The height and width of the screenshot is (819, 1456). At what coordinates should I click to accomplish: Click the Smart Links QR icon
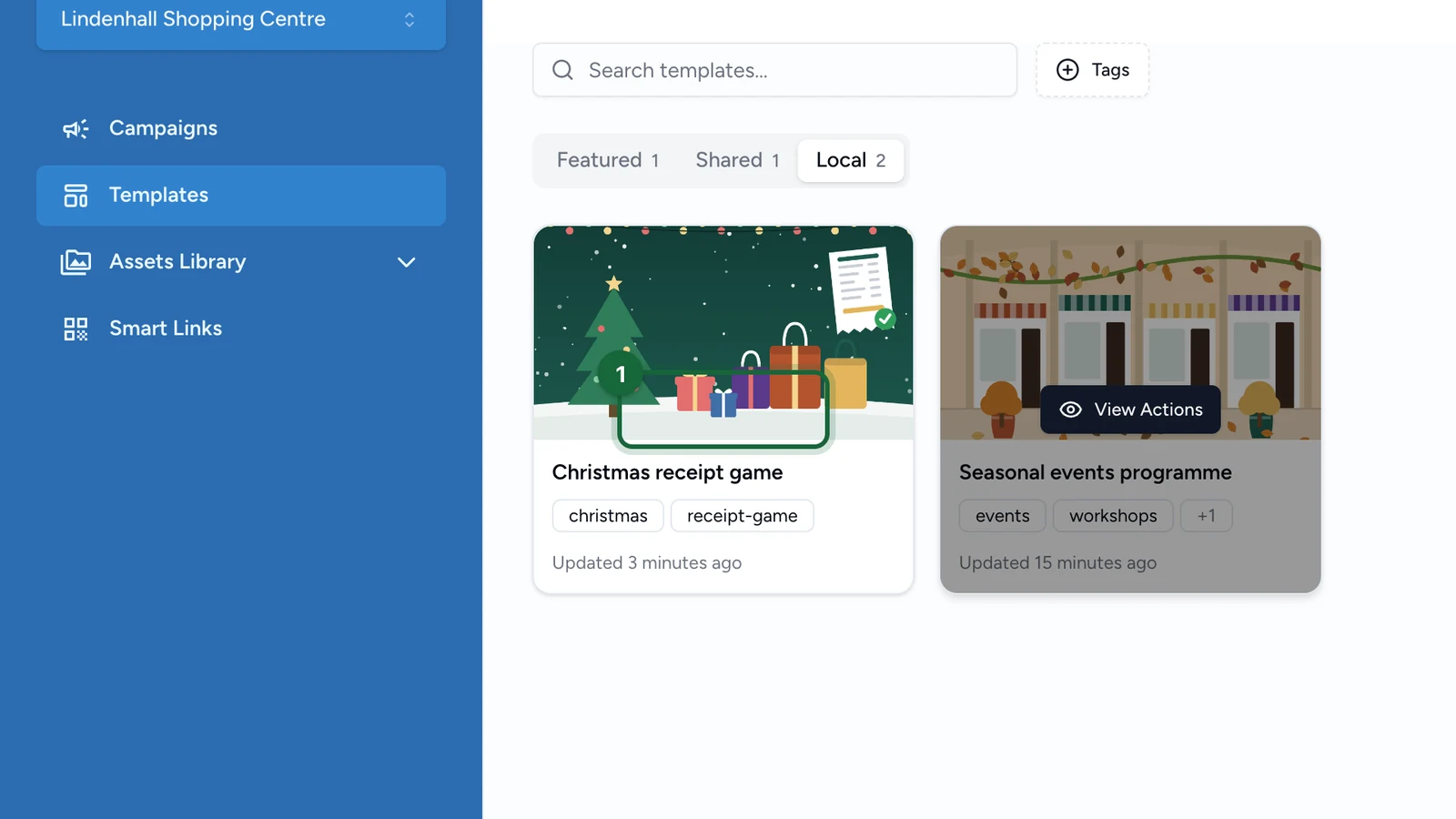click(76, 329)
